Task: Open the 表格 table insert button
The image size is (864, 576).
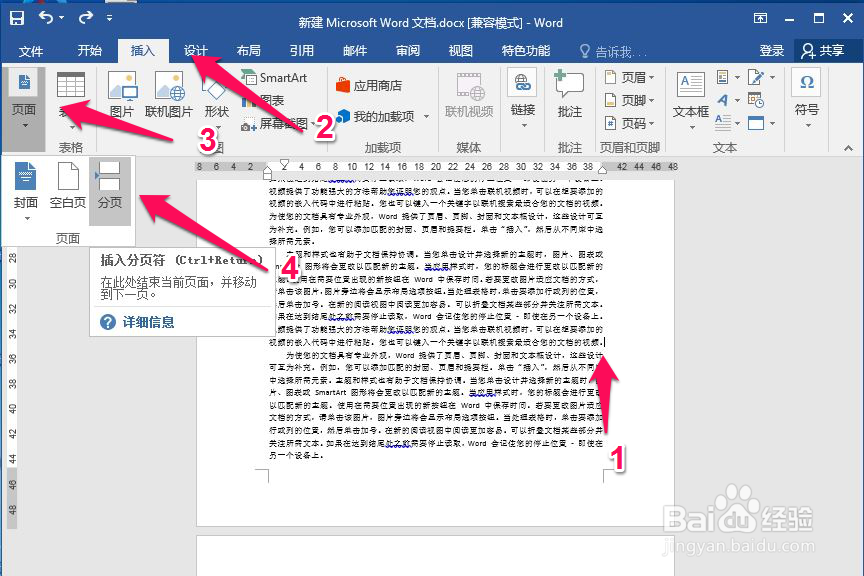Action: (x=71, y=101)
